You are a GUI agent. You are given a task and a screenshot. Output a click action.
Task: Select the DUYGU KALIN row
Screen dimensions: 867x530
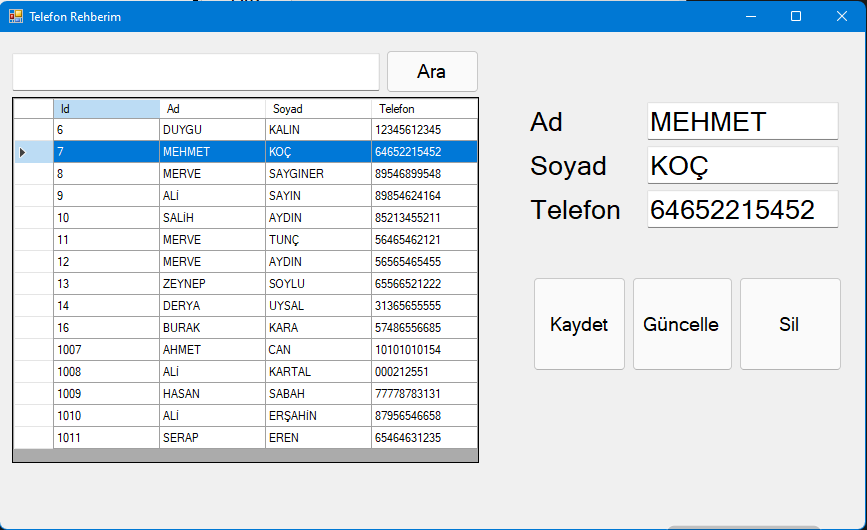click(x=212, y=130)
